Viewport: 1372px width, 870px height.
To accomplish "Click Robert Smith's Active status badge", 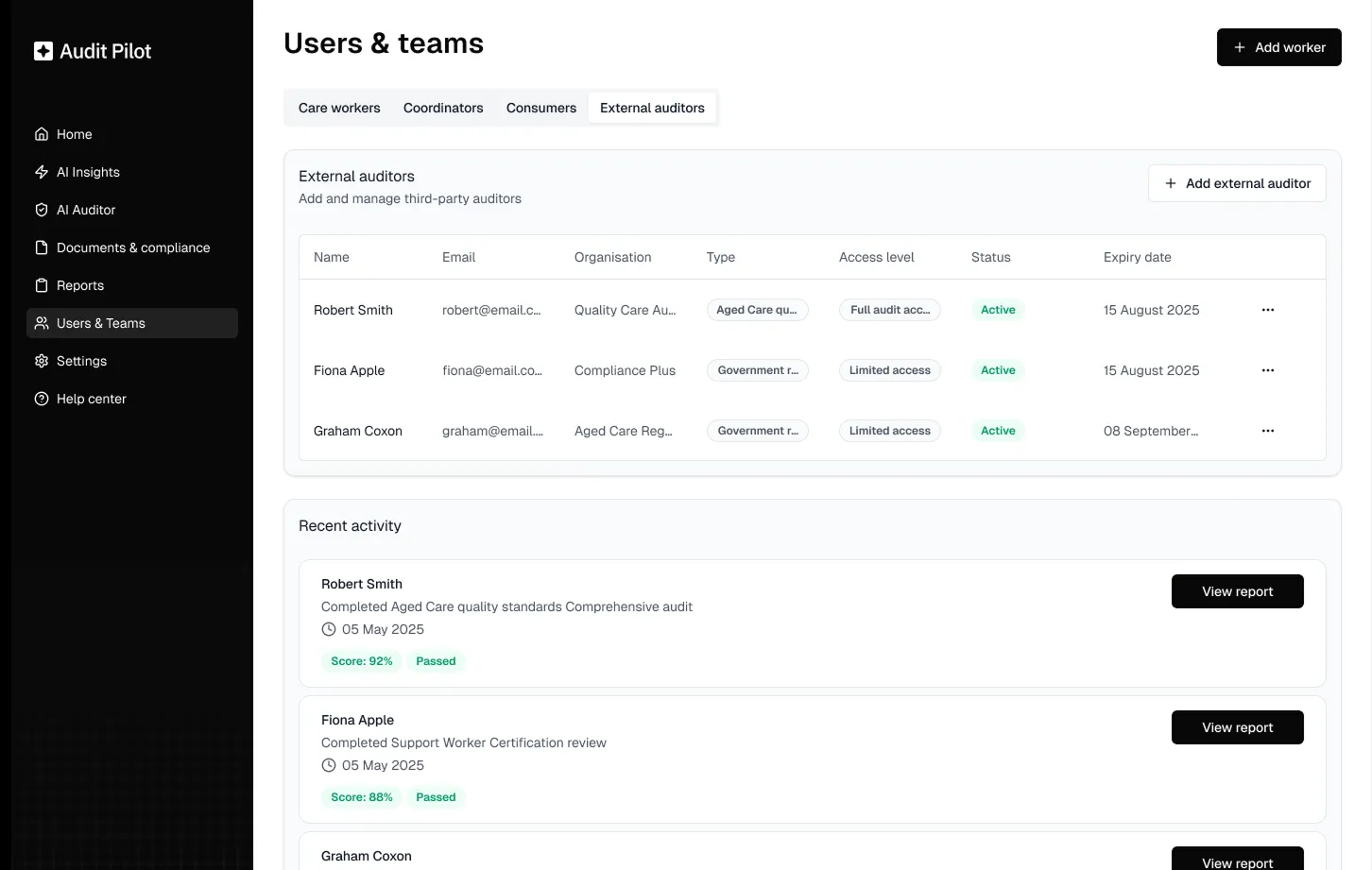I will (x=998, y=310).
